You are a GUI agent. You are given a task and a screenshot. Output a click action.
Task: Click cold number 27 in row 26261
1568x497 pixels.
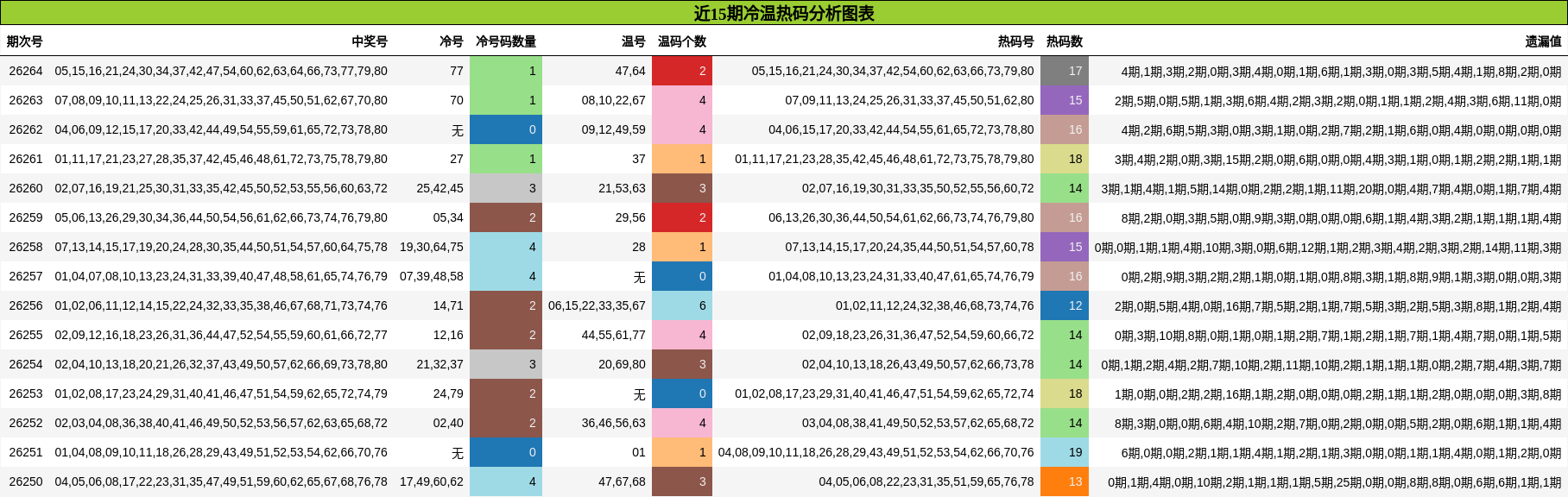(457, 159)
